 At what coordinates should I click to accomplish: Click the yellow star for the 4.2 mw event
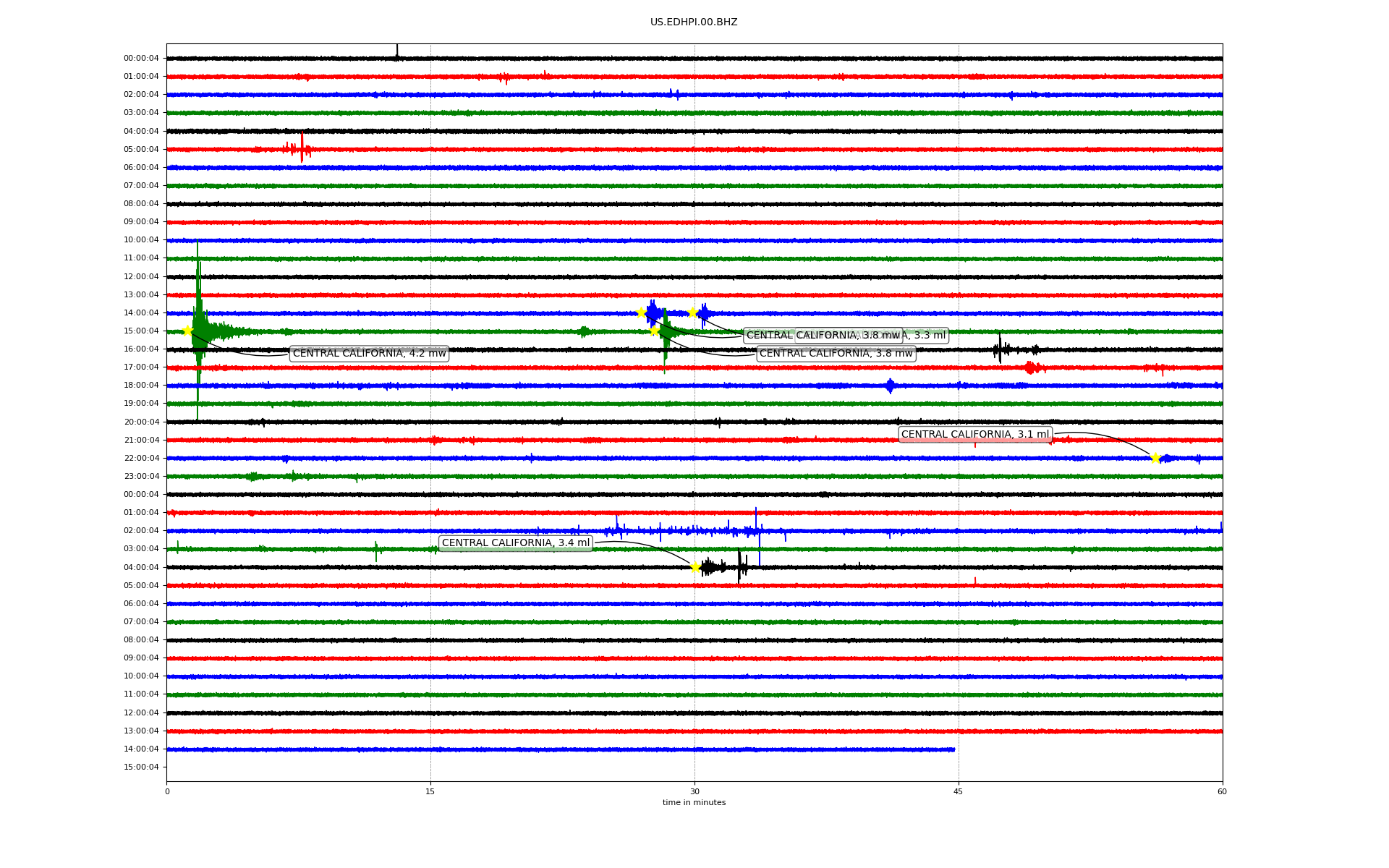point(187,331)
